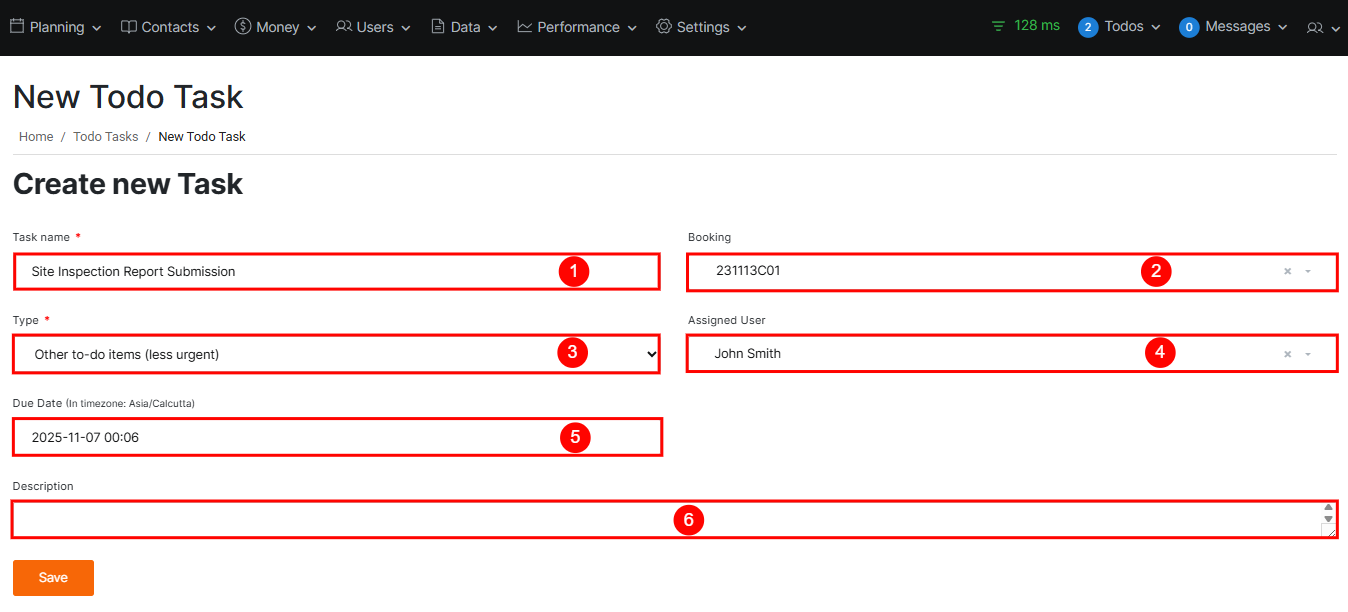Screen dimensions: 1348x612
Task: Click the Performance chart icon
Action: [x=525, y=27]
